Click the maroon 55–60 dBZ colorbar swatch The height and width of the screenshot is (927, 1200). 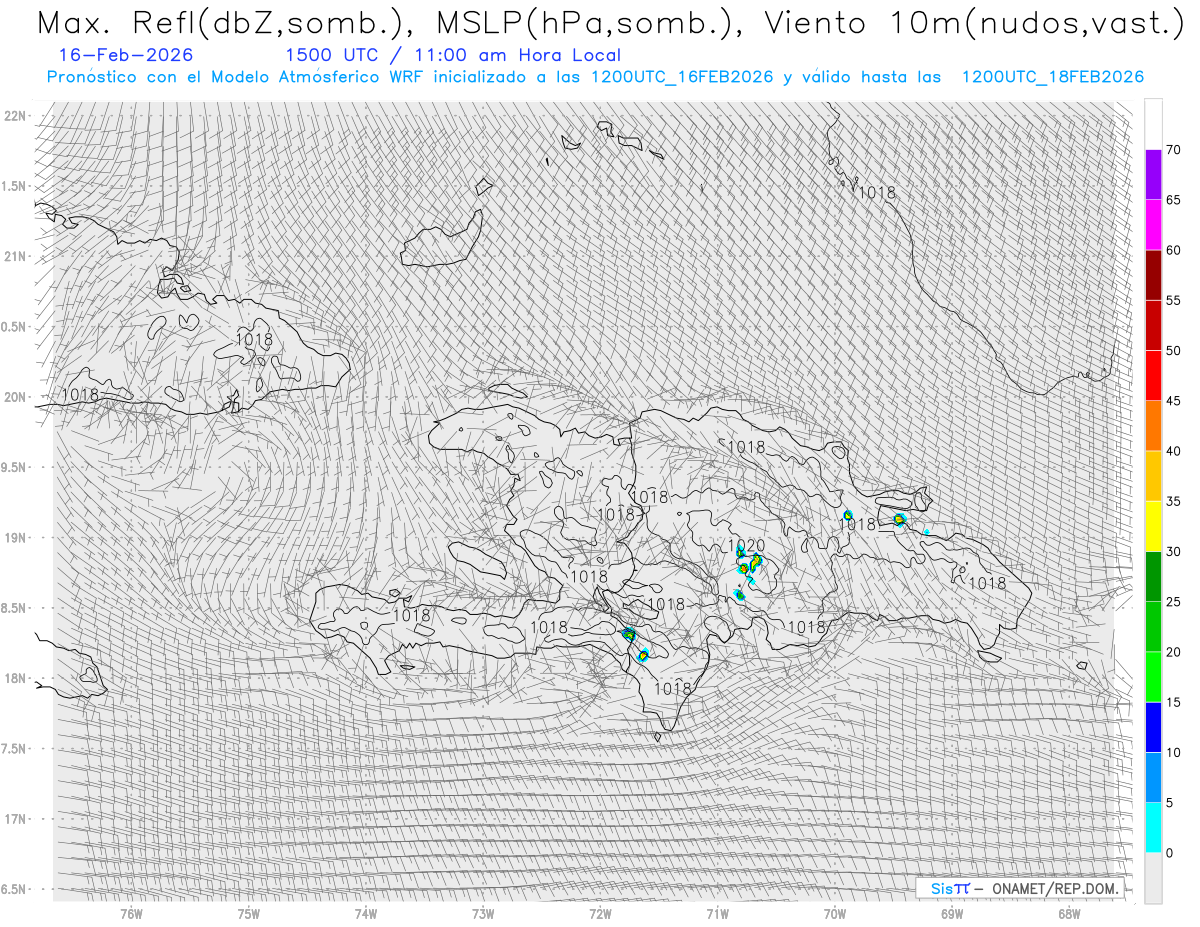[x=1153, y=275]
